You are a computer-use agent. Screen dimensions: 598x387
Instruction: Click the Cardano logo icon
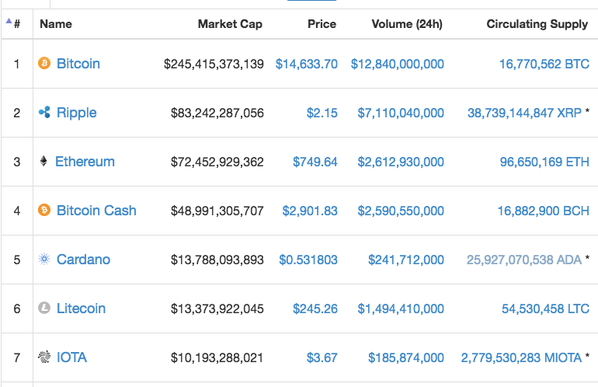point(44,259)
